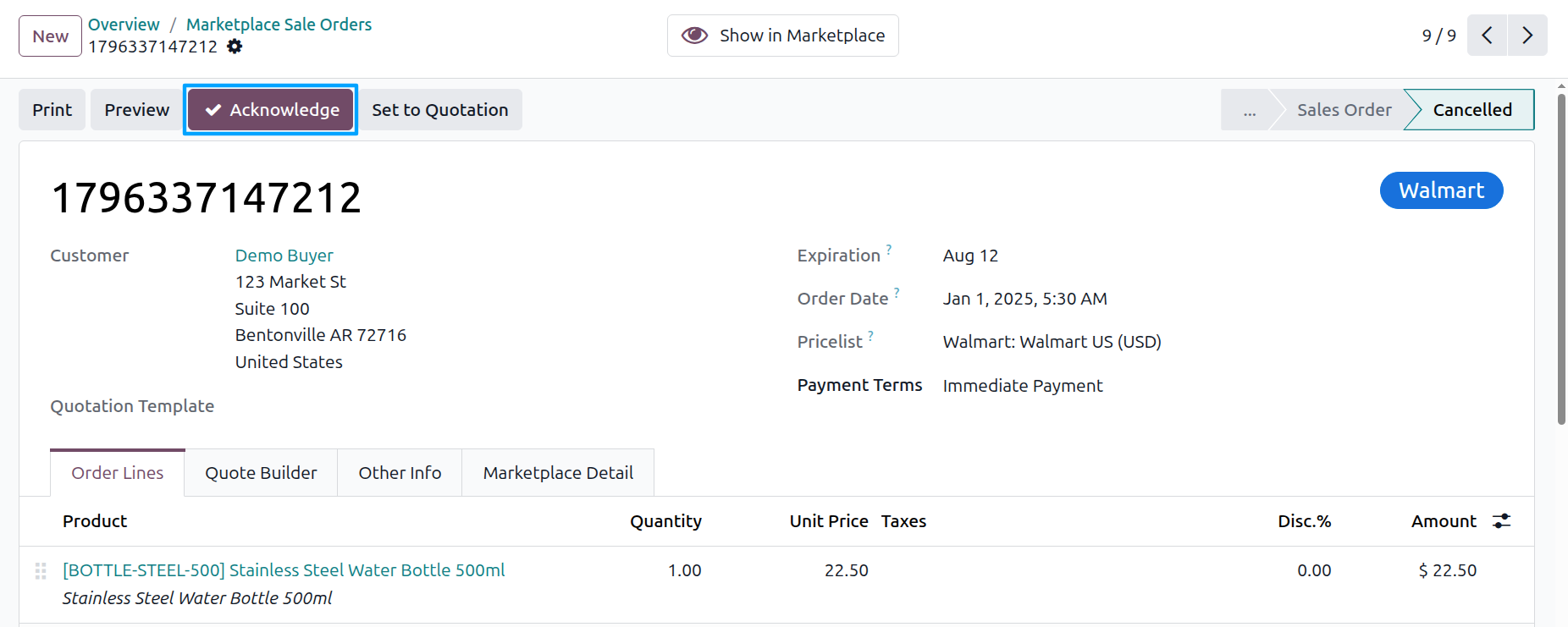Click Set to Quotation button
The image size is (1568, 627).
[x=440, y=110]
